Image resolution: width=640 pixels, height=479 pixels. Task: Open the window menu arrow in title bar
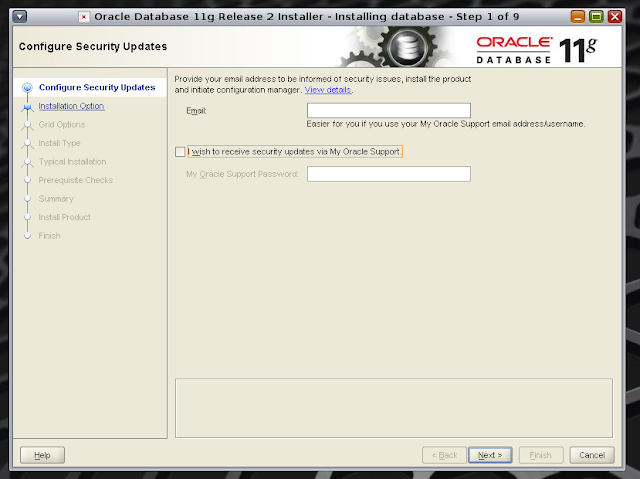point(20,17)
